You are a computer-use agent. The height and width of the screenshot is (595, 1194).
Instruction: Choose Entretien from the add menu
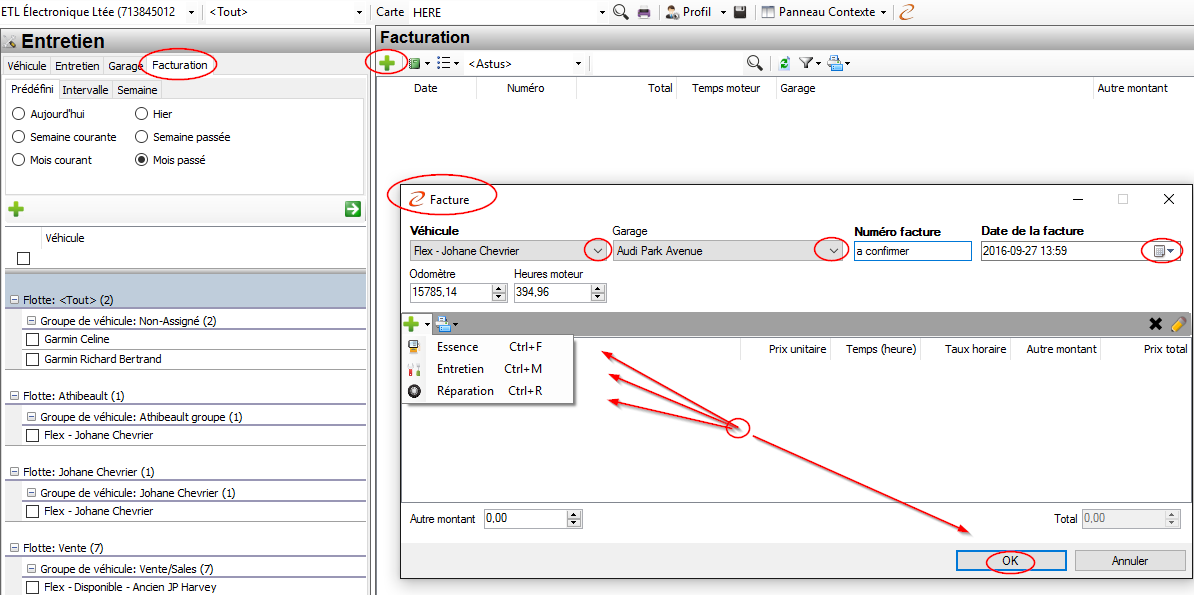click(x=460, y=369)
